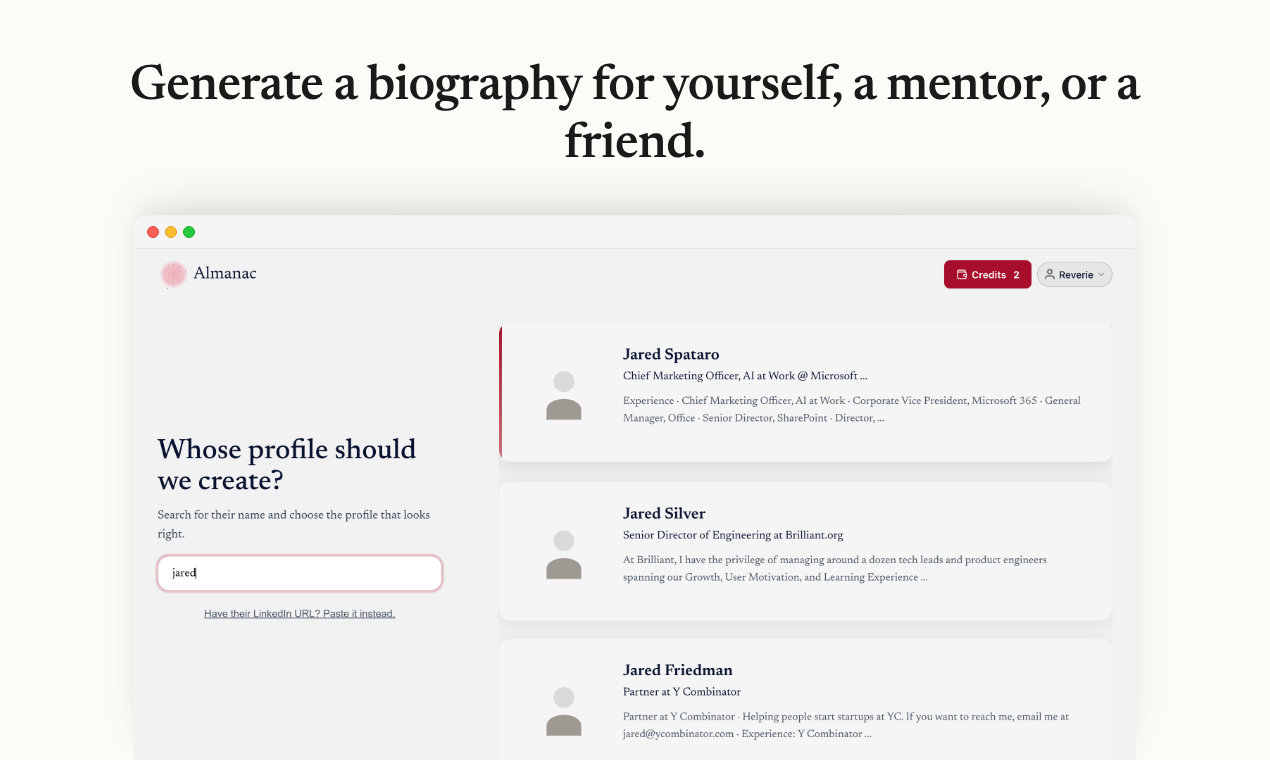Click Silver's Senior Director of Engineering subtitle

click(x=733, y=535)
